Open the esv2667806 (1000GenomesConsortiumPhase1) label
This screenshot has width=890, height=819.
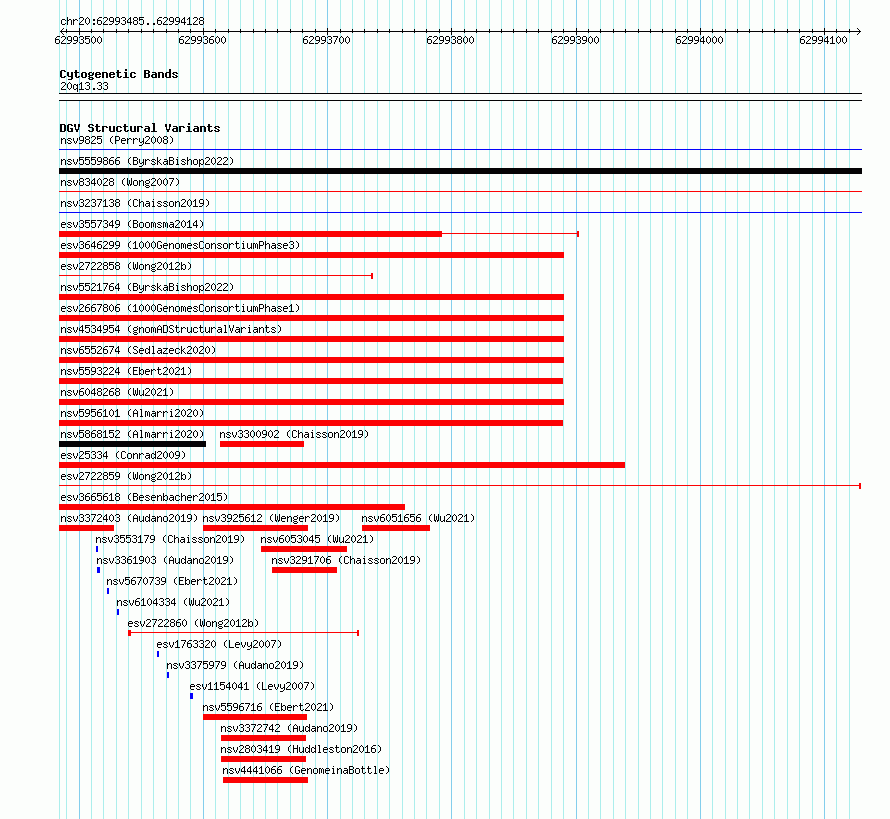[180, 308]
